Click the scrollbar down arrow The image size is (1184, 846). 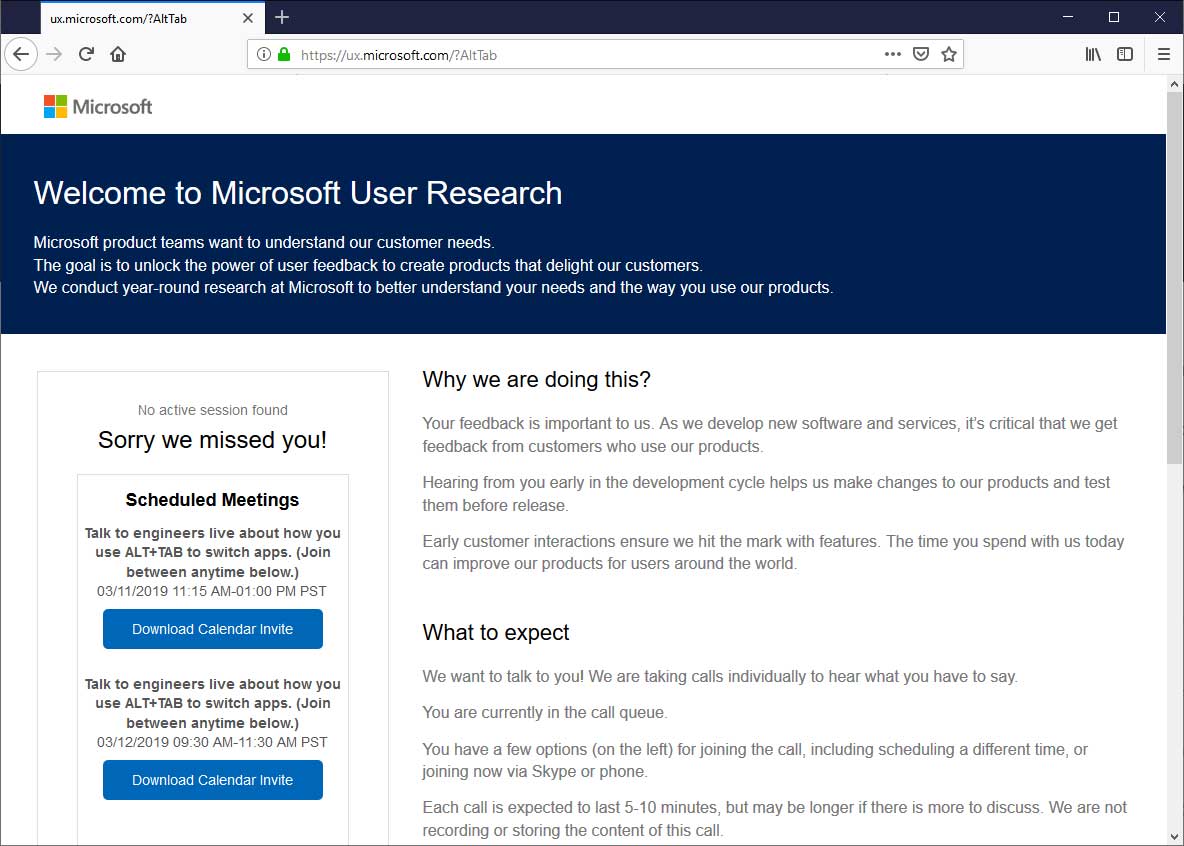(x=1174, y=836)
